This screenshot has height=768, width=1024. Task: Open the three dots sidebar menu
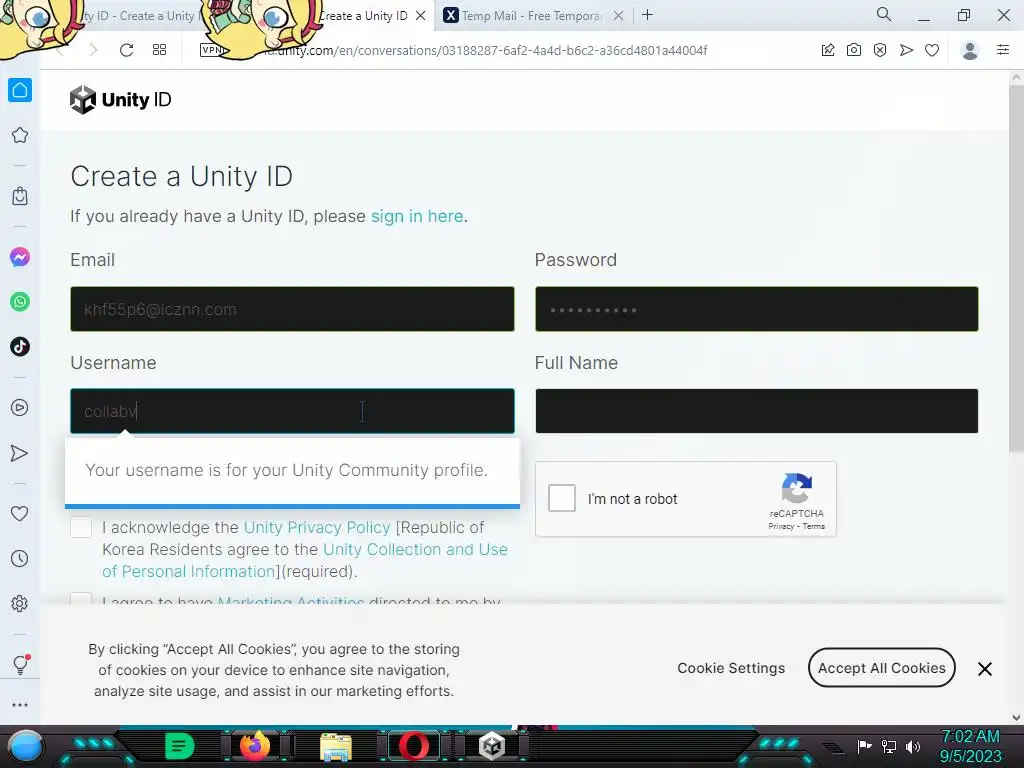20,705
